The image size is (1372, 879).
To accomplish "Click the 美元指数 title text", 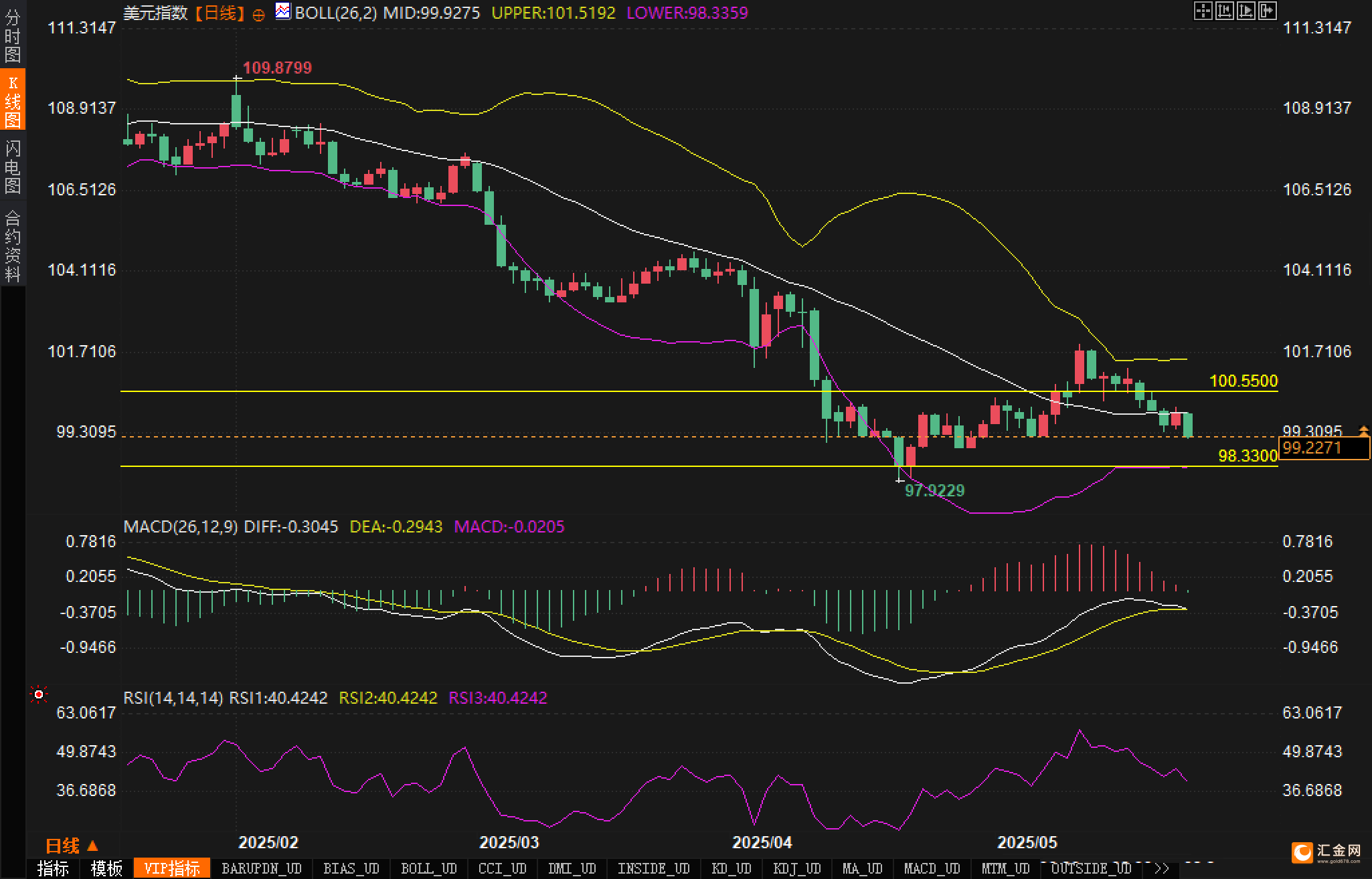I will [x=155, y=13].
